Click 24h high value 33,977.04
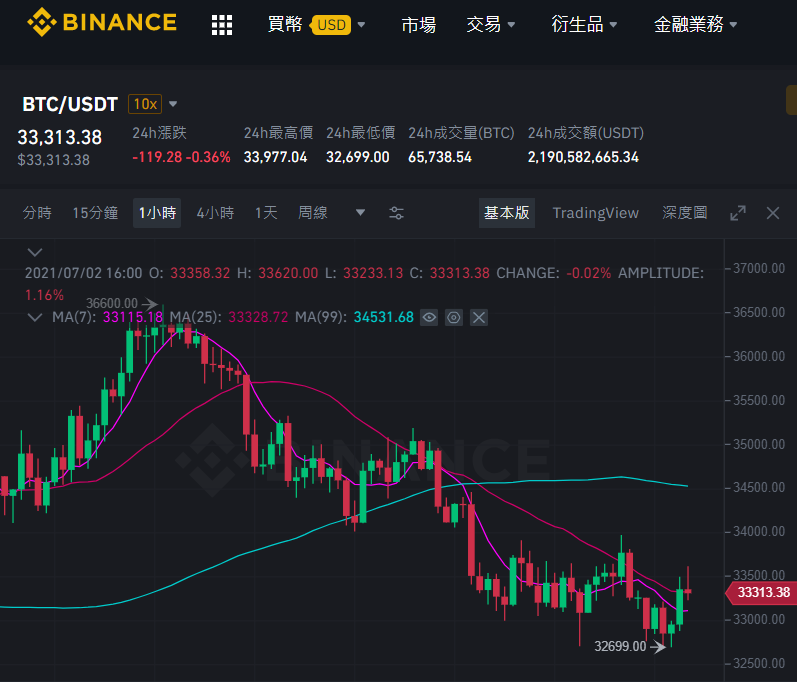Screen dimensions: 797x682 pyautogui.click(x=275, y=157)
